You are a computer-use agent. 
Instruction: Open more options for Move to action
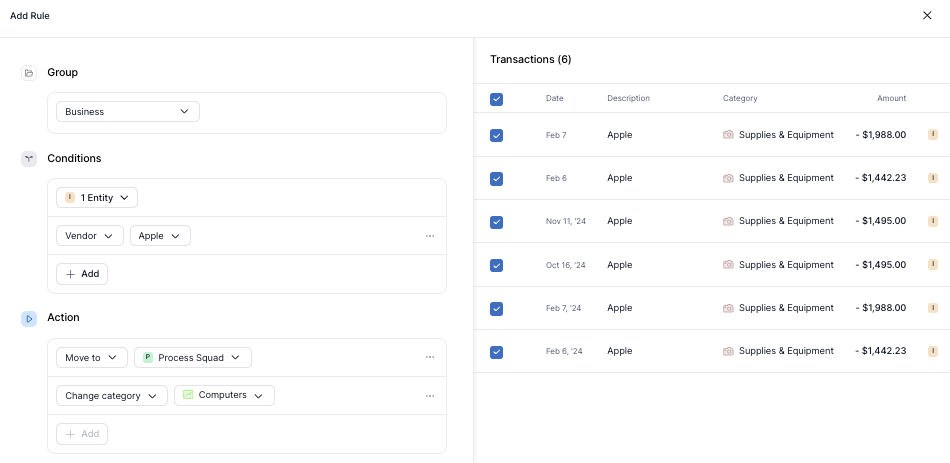(x=430, y=357)
